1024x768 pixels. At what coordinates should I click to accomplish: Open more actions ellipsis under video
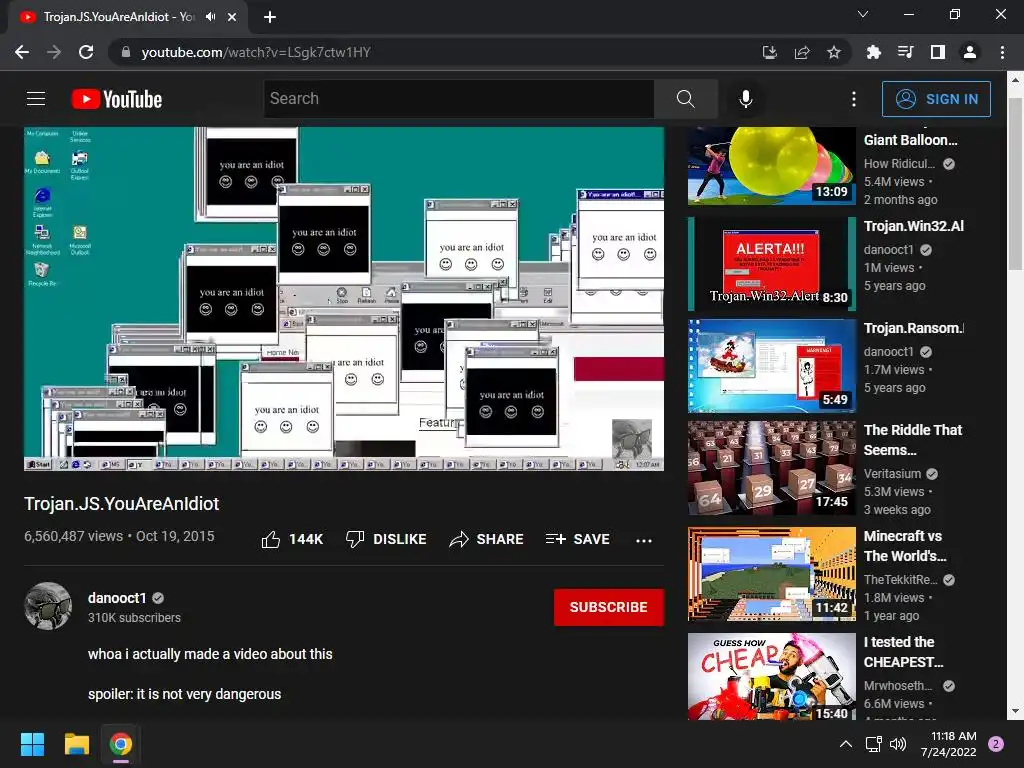click(644, 540)
